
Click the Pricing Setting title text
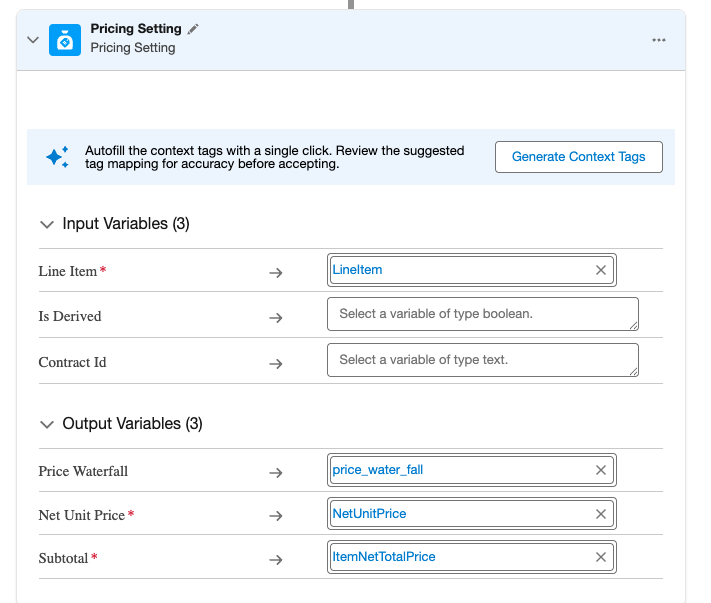[136, 29]
